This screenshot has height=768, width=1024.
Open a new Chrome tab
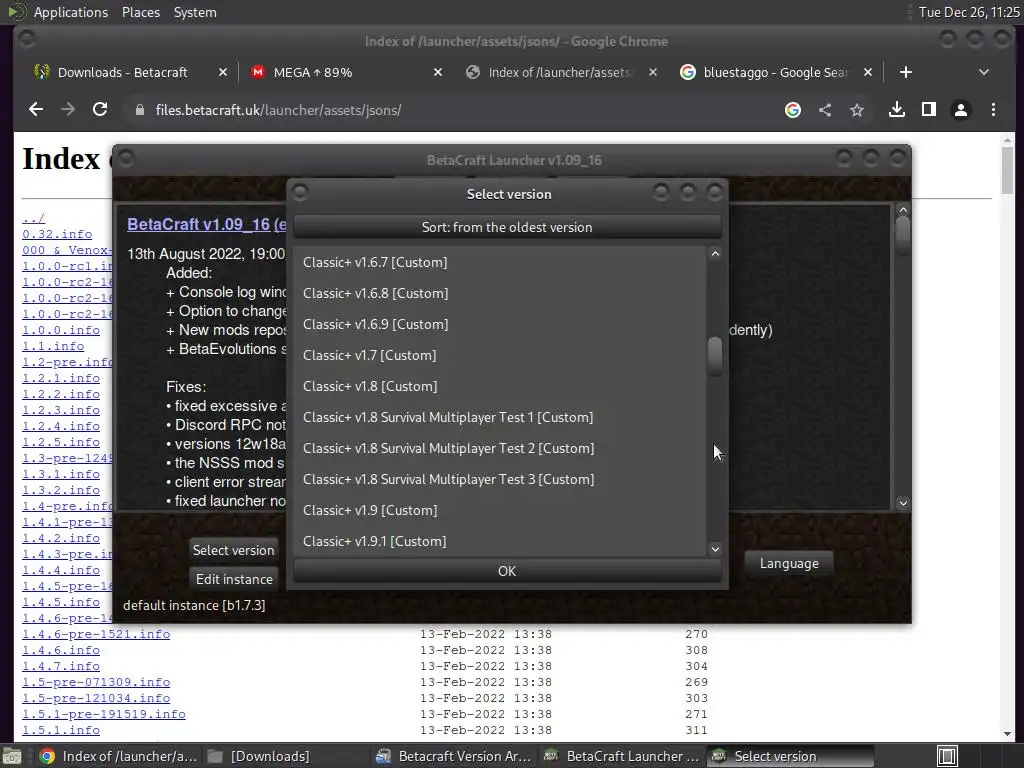click(x=905, y=72)
